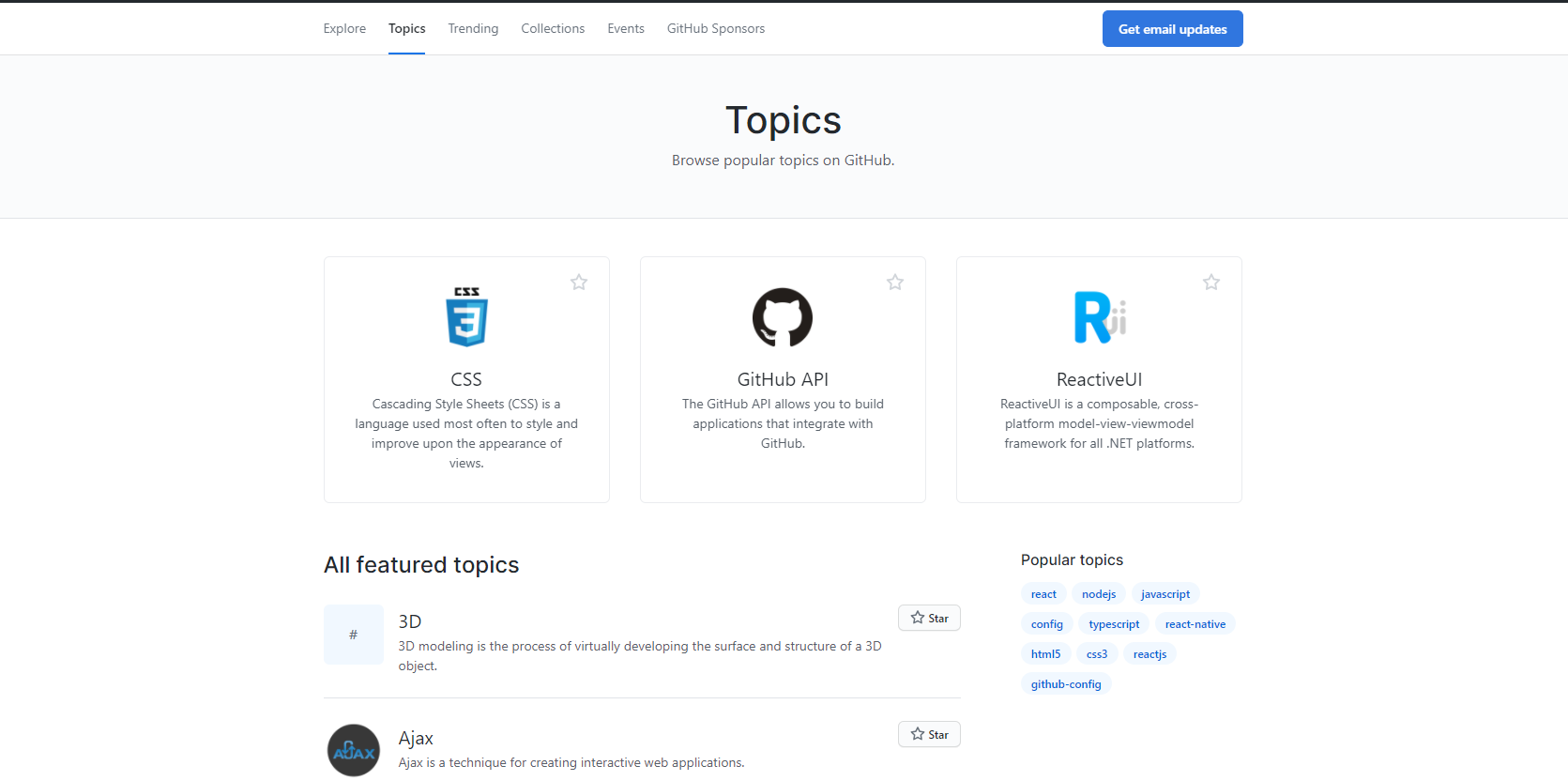This screenshot has height=781, width=1568.
Task: Click the All featured topics heading
Action: tap(421, 564)
